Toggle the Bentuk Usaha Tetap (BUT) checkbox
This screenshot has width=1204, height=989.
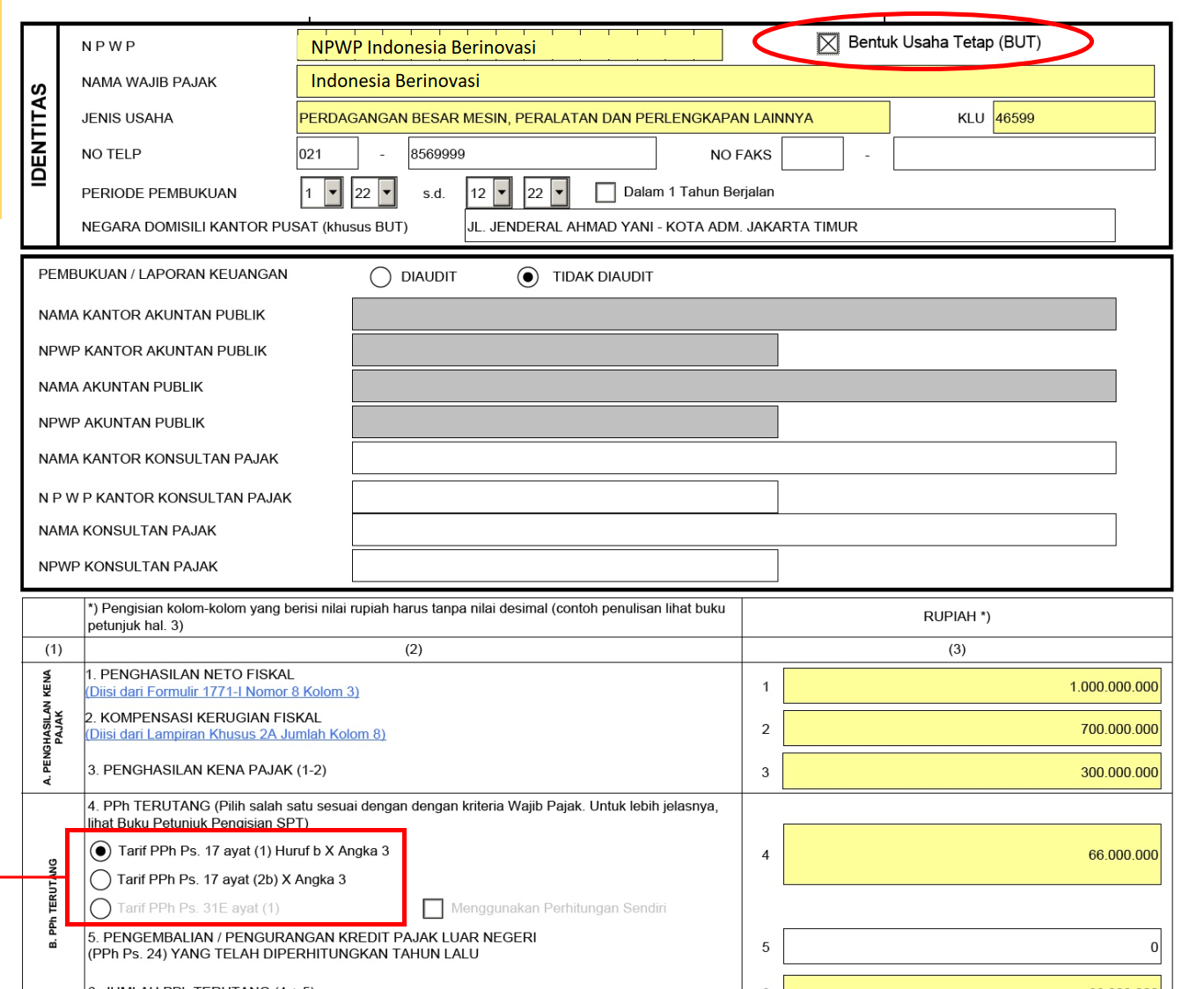coord(828,43)
